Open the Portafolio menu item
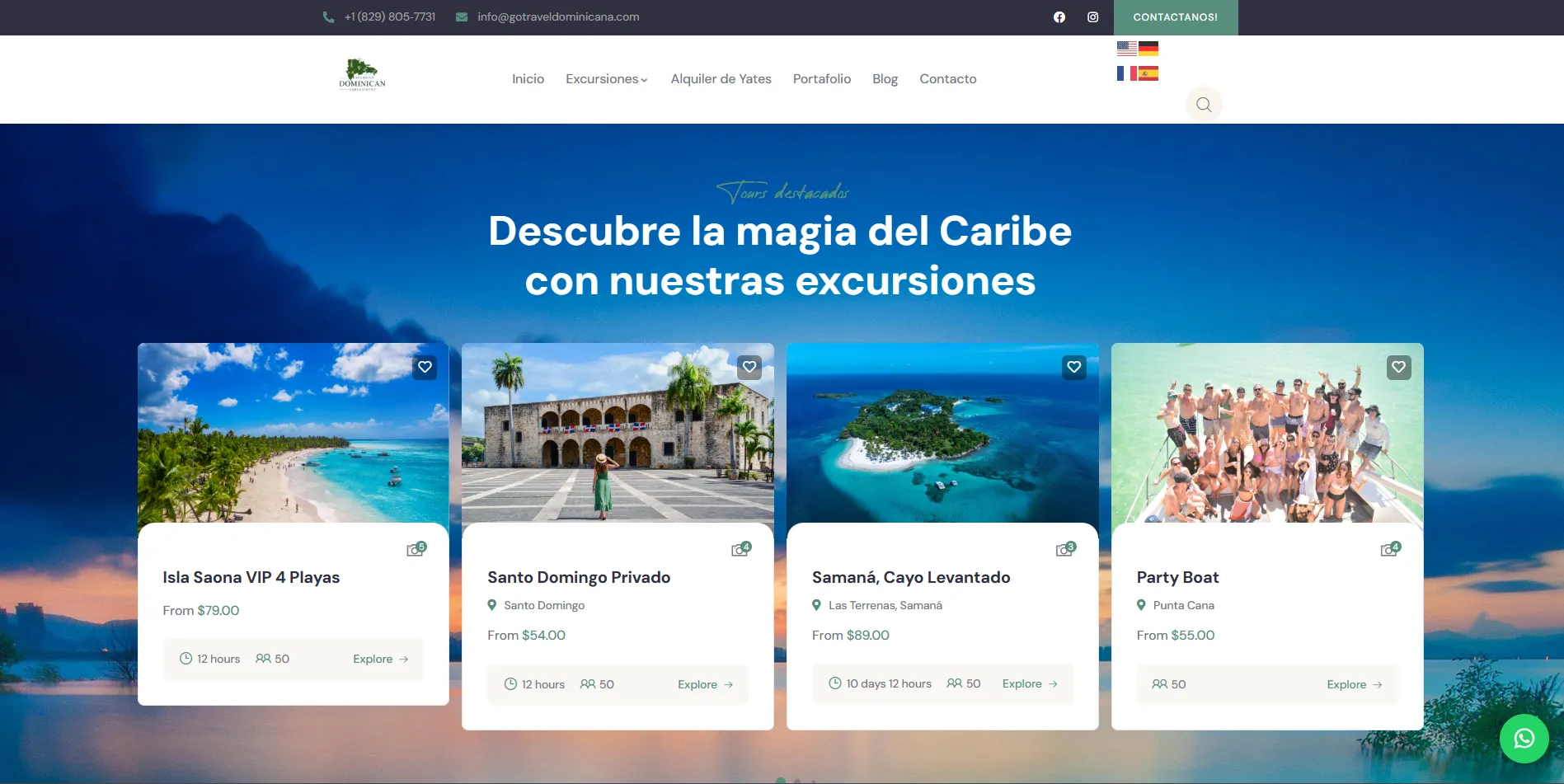This screenshot has width=1564, height=784. pyautogui.click(x=822, y=79)
